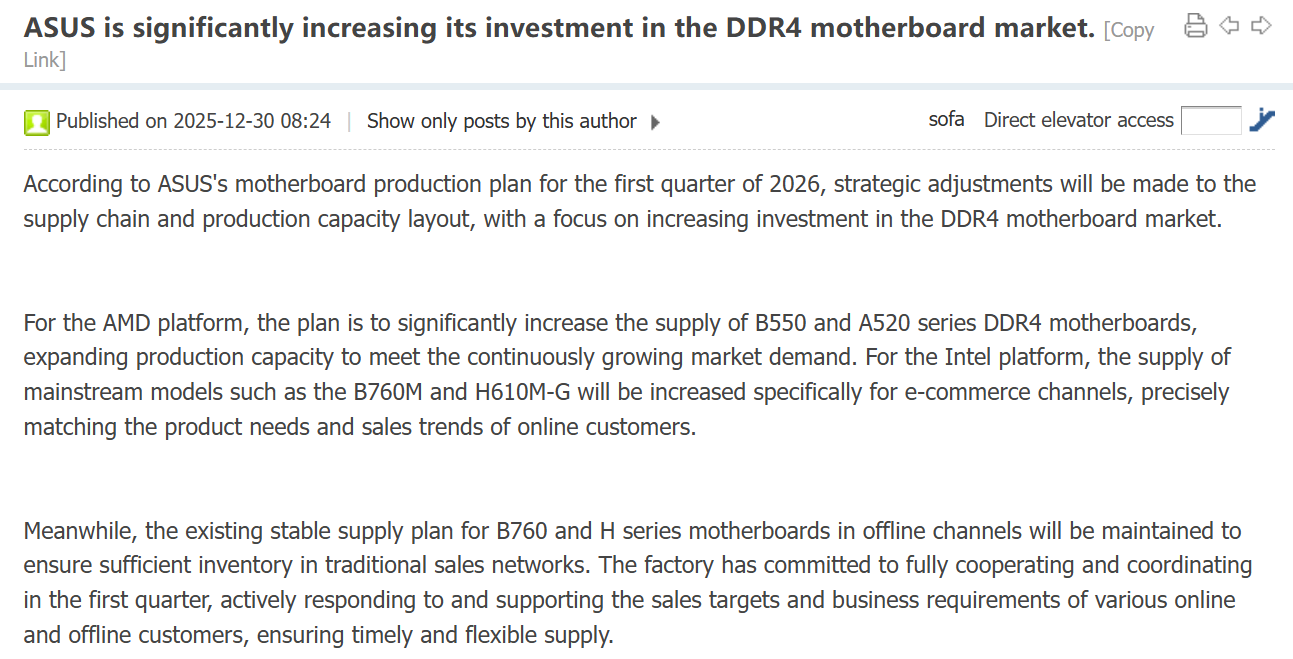Click the blue elevator jump icon
The image size is (1293, 659).
pyautogui.click(x=1262, y=120)
